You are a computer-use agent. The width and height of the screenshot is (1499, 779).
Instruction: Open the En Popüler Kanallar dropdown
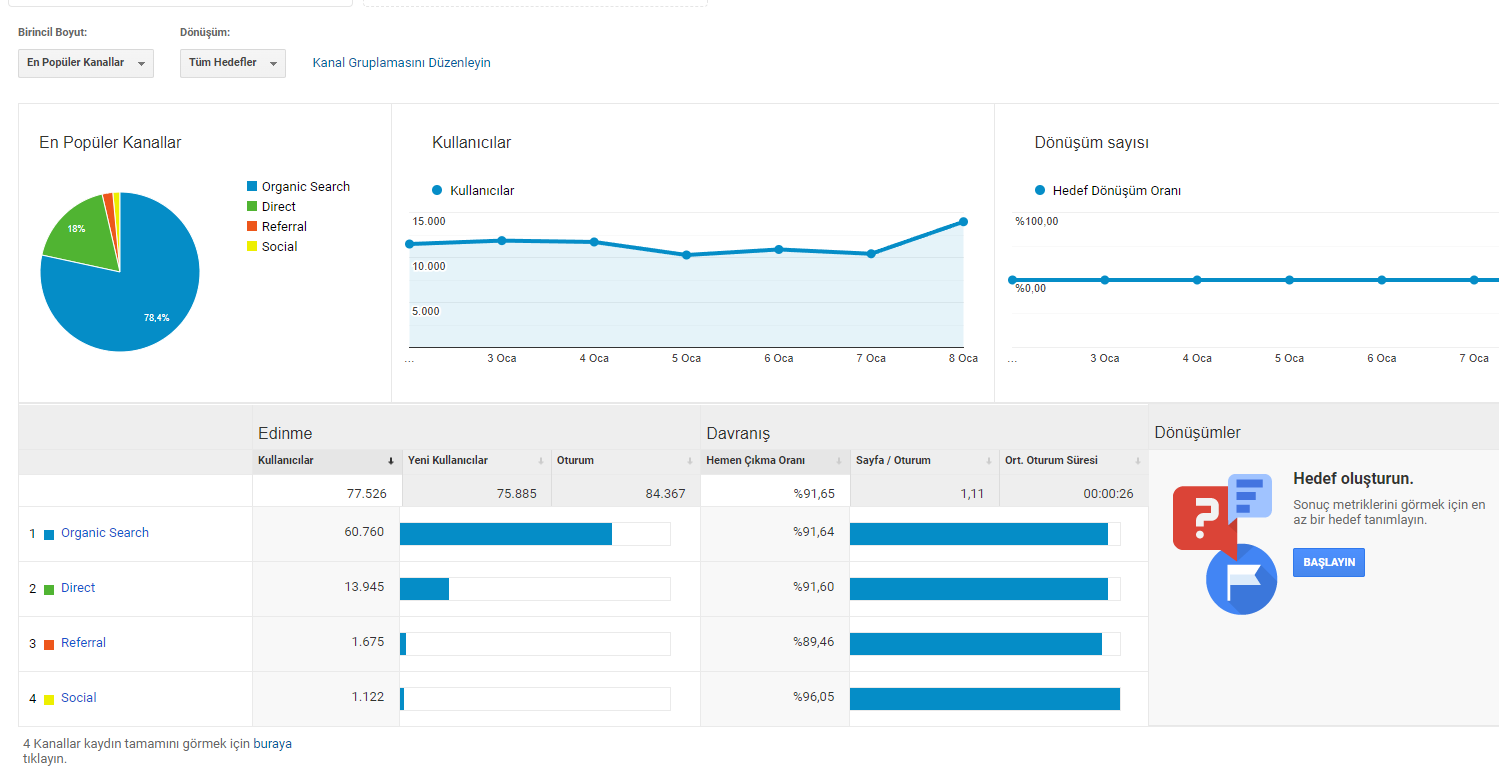pos(86,63)
